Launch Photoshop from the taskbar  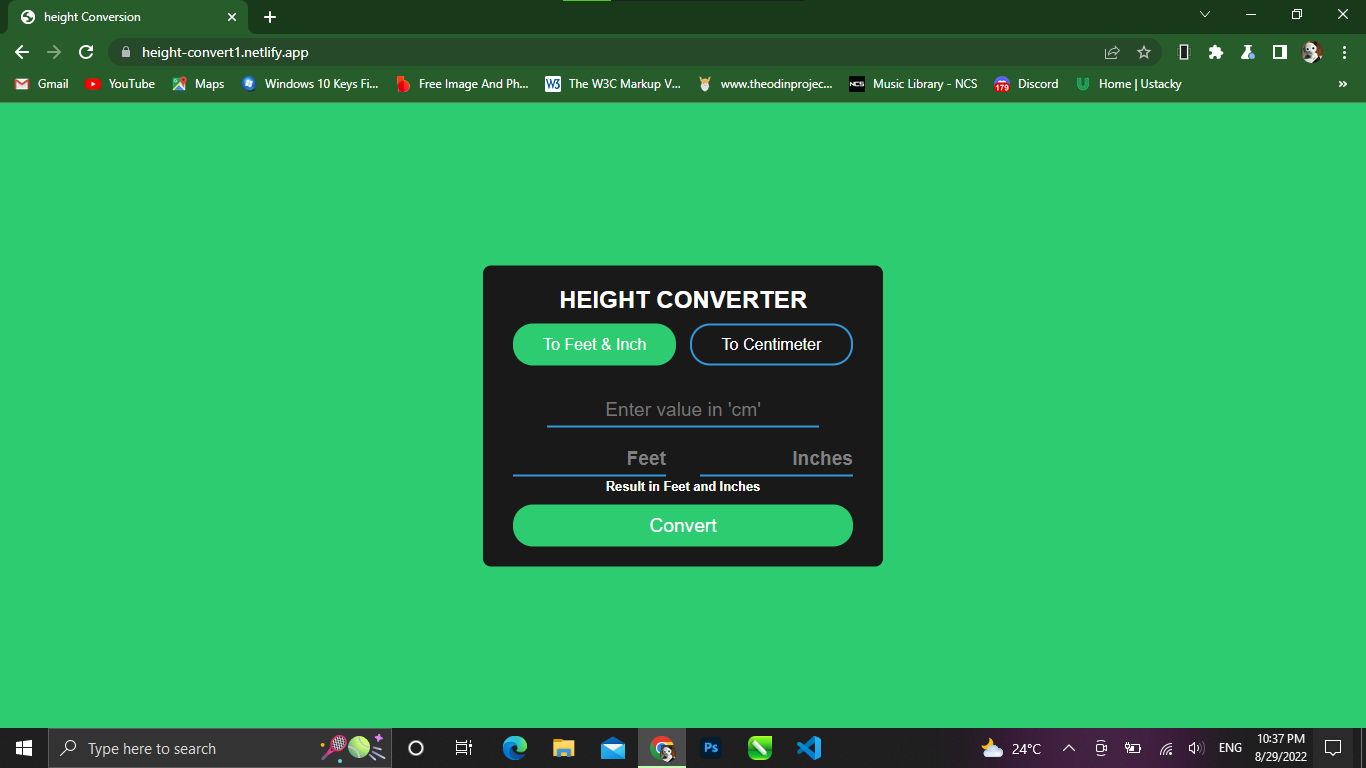point(710,747)
